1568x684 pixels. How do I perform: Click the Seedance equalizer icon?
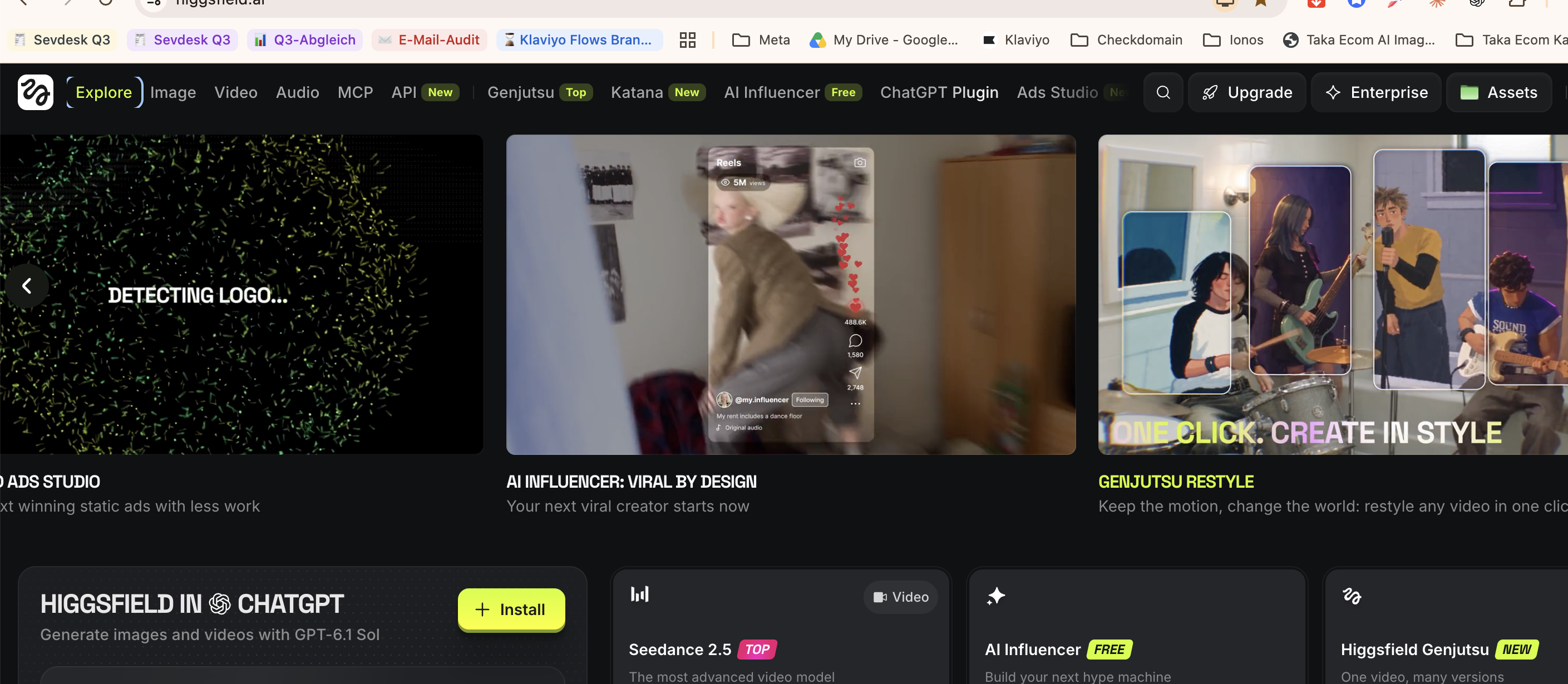coord(640,594)
